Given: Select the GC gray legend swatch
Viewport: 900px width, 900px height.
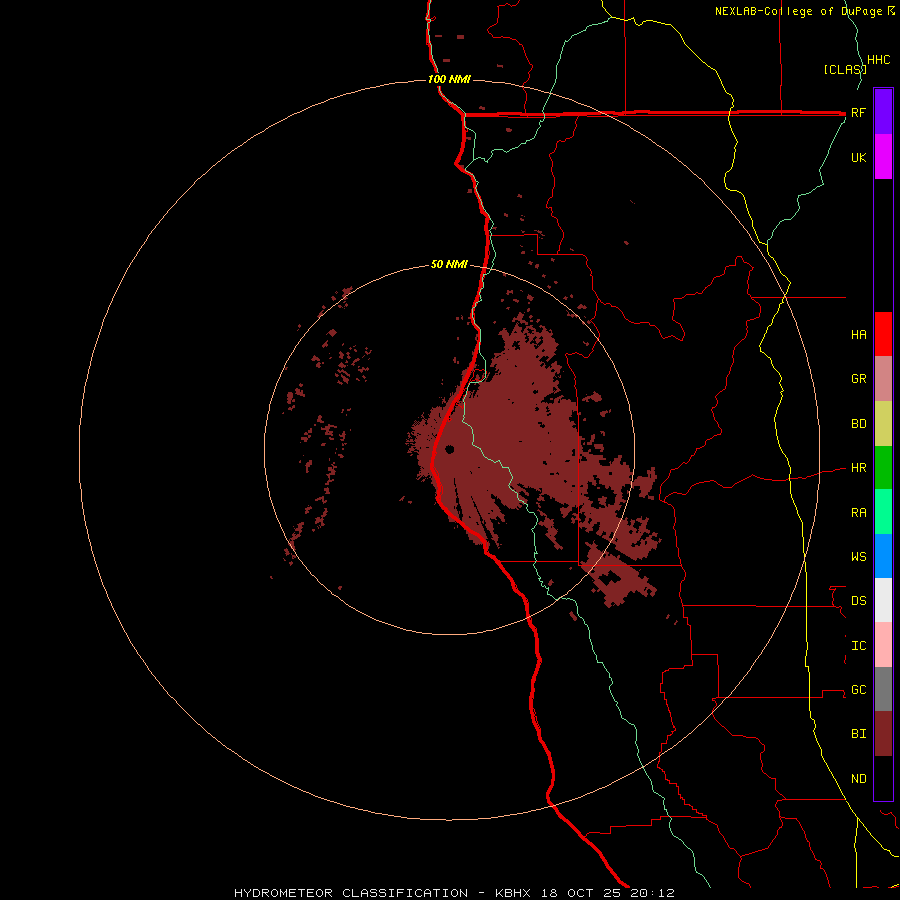Looking at the screenshot, I should coord(883,689).
